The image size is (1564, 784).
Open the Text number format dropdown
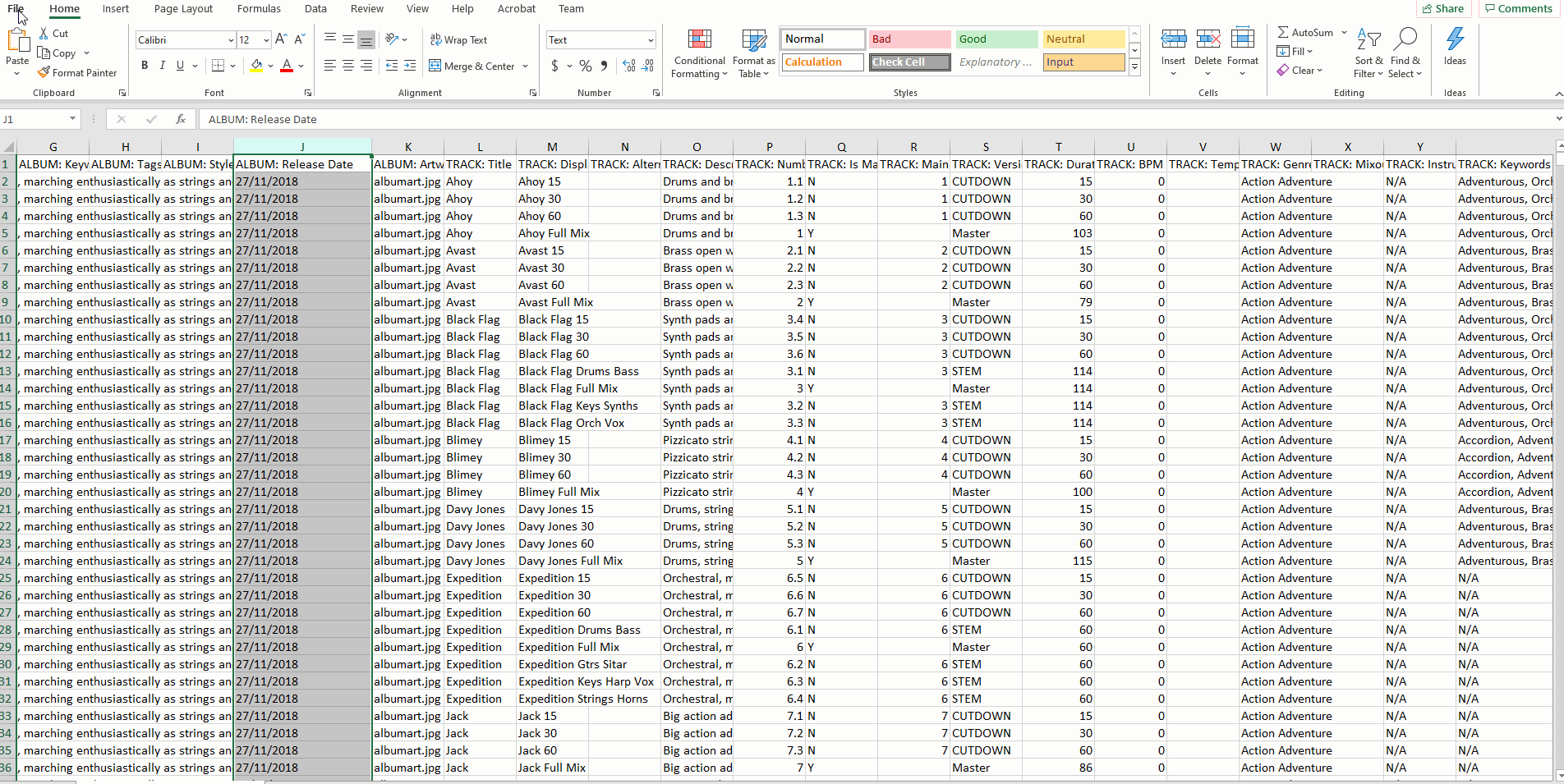[x=651, y=39]
